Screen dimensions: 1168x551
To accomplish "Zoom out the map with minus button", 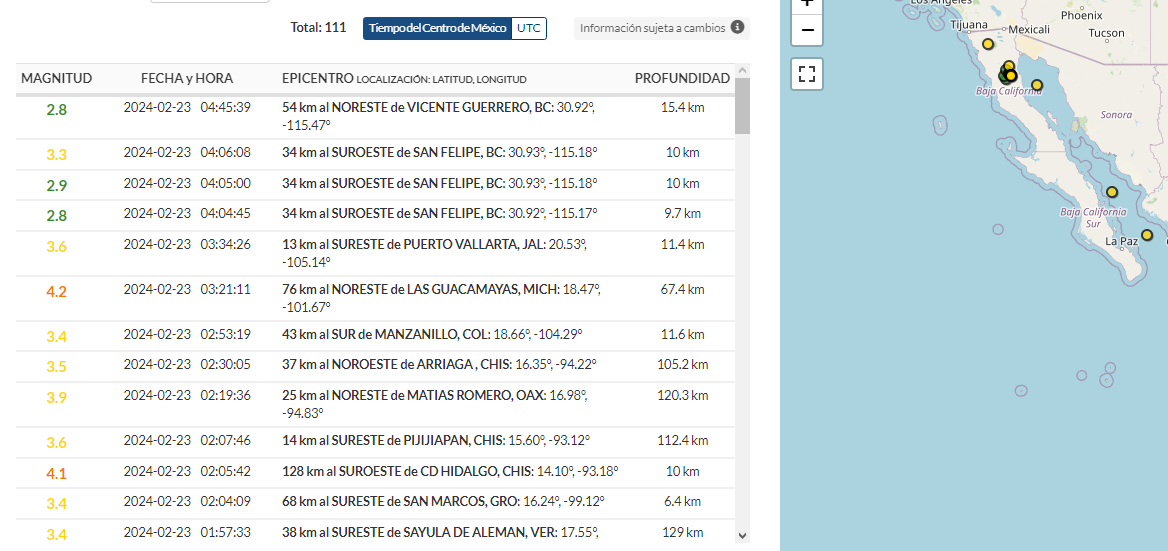I will click(x=807, y=30).
